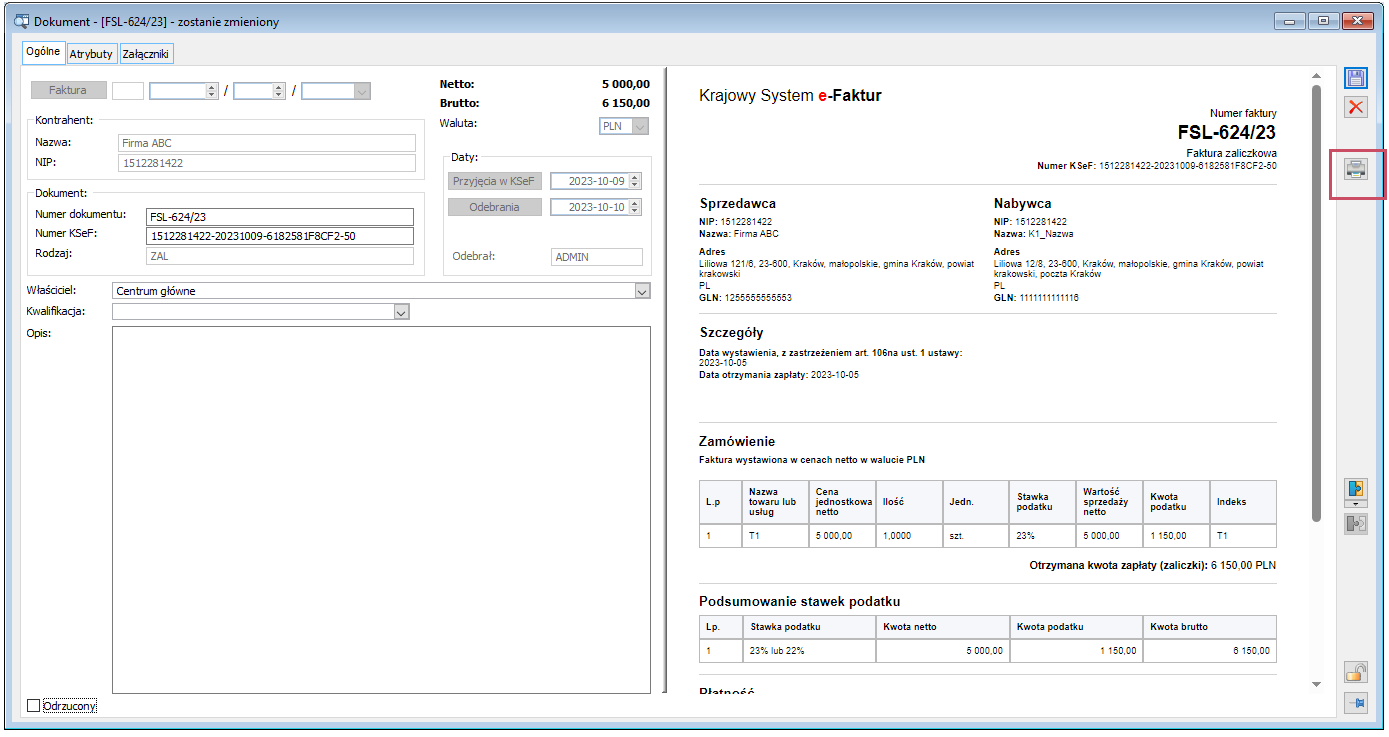Click the stepper of the second number field

pyautogui.click(x=279, y=91)
